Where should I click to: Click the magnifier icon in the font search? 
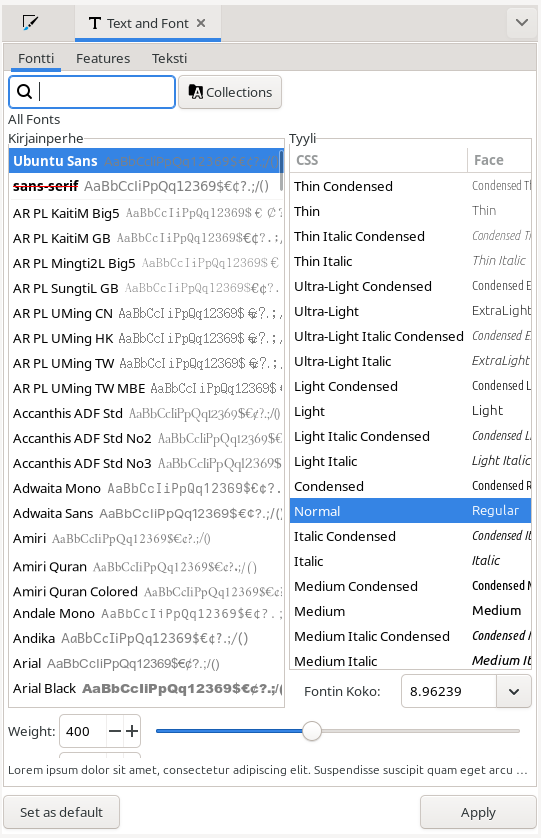click(25, 92)
